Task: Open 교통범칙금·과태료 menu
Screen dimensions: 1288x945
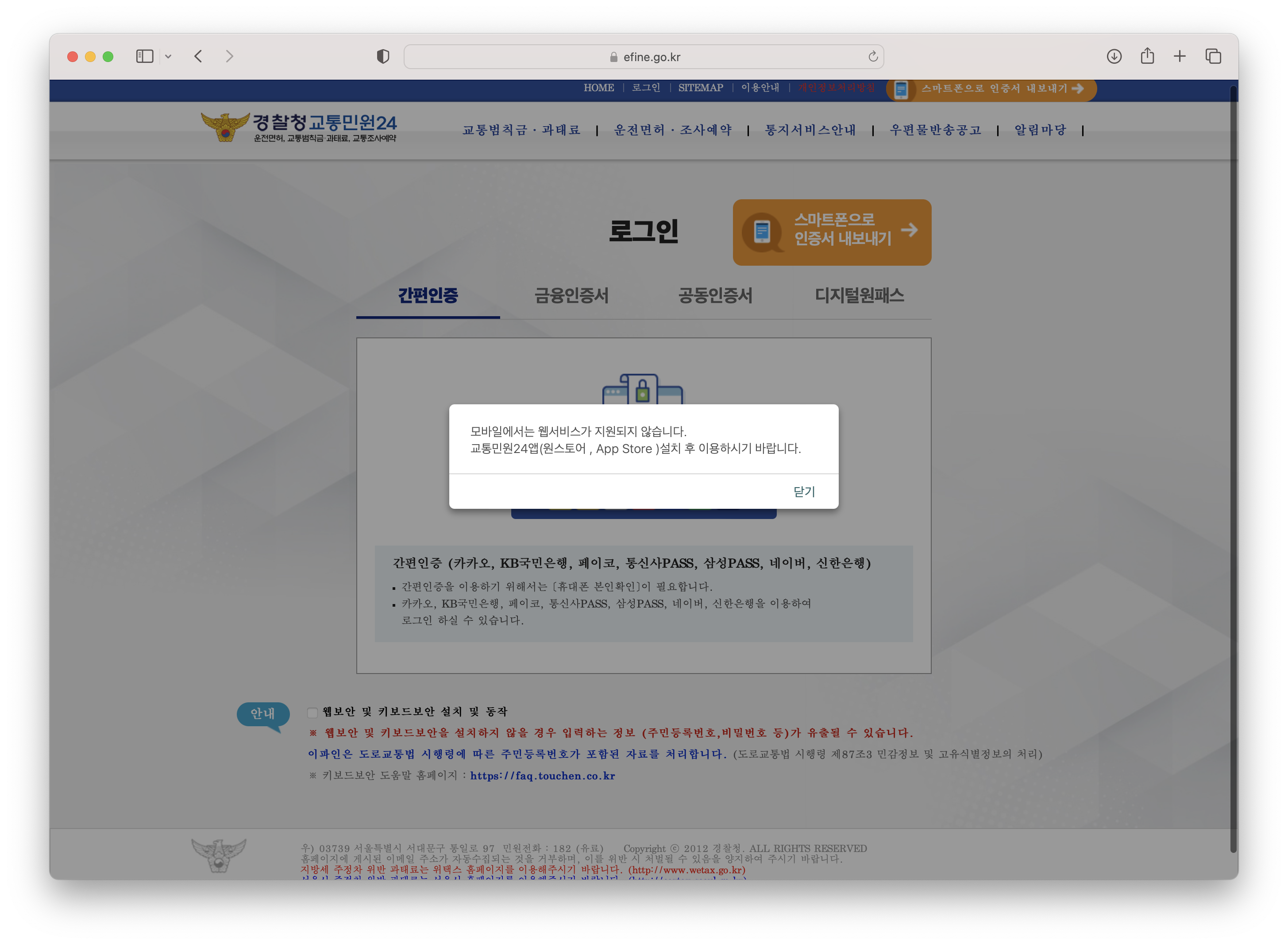Action: click(x=521, y=130)
